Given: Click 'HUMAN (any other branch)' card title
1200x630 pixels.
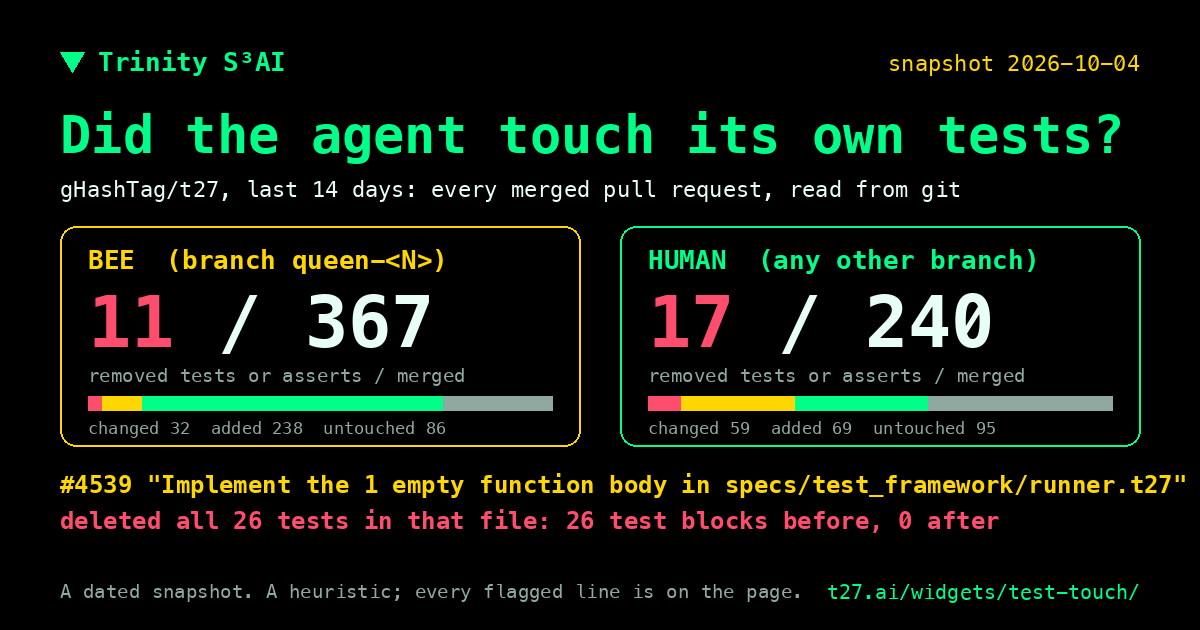Looking at the screenshot, I should [843, 261].
